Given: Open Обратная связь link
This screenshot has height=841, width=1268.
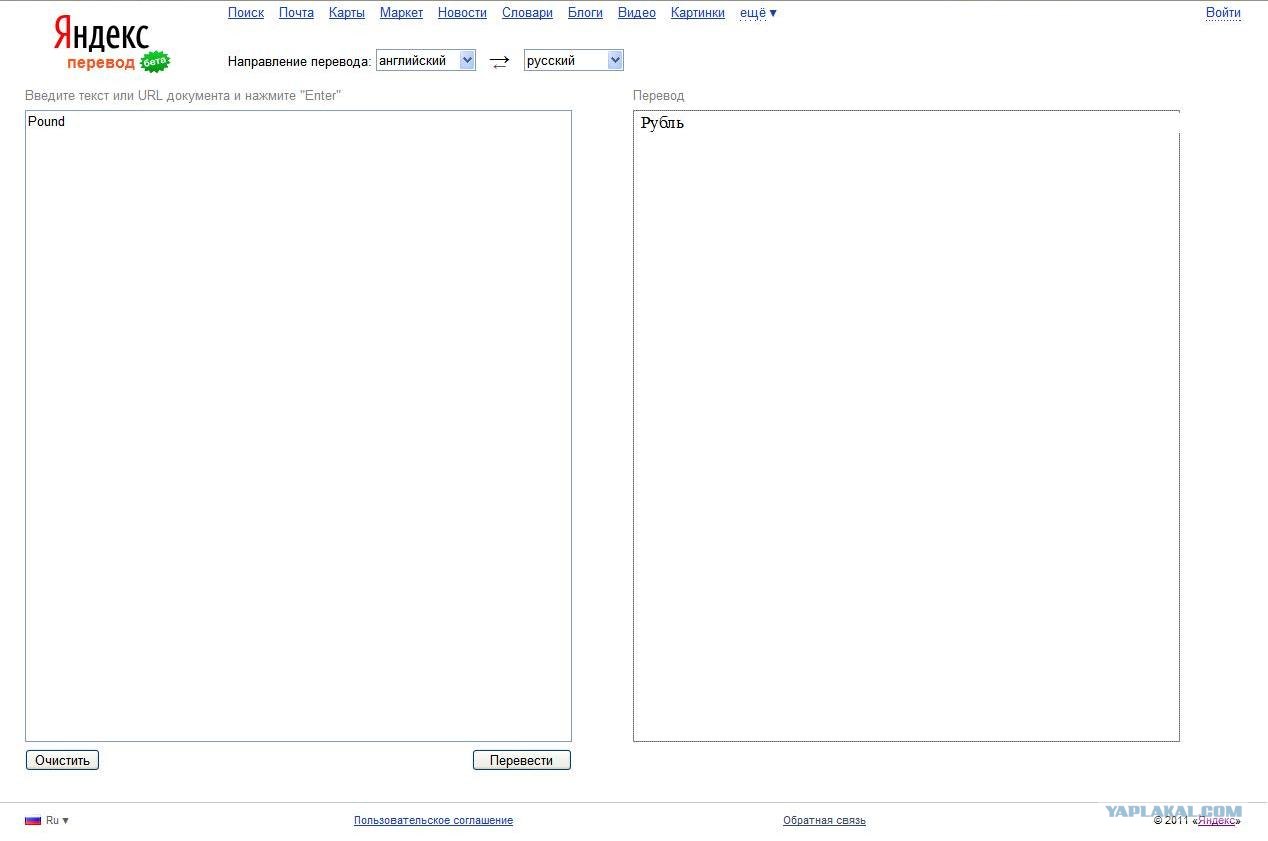Looking at the screenshot, I should click(824, 820).
